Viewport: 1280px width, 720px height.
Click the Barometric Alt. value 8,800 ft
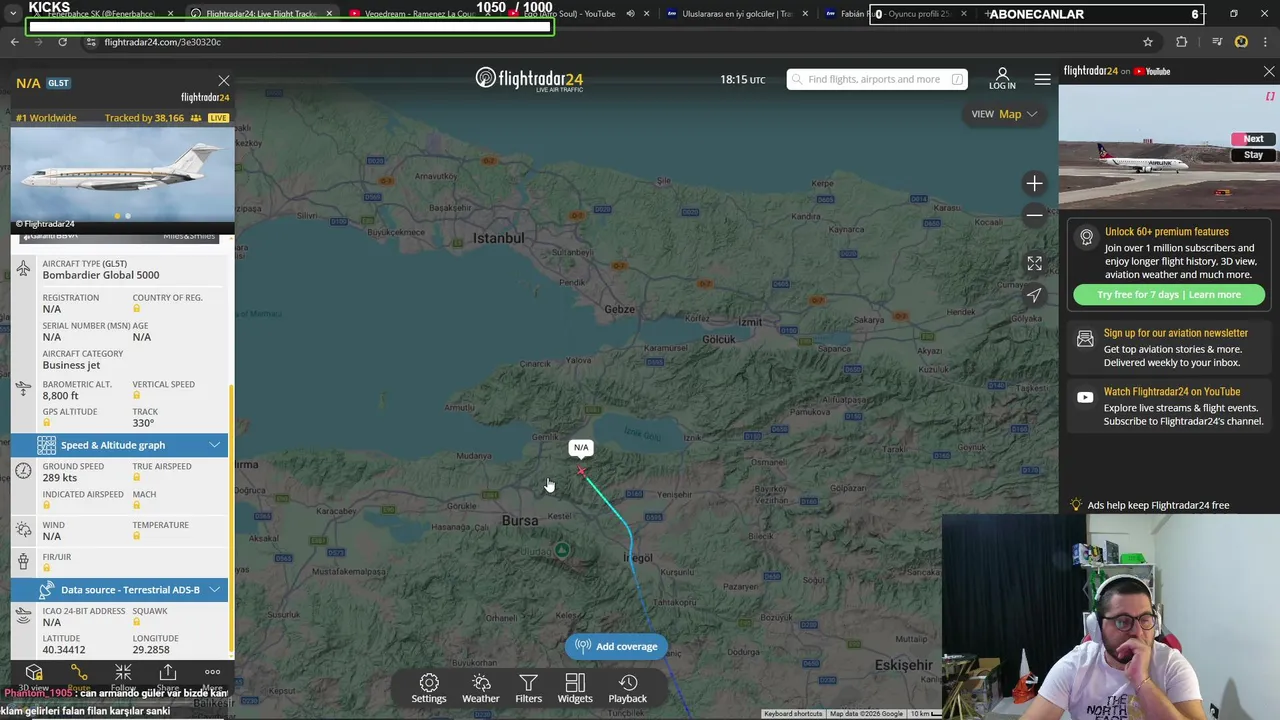point(60,396)
